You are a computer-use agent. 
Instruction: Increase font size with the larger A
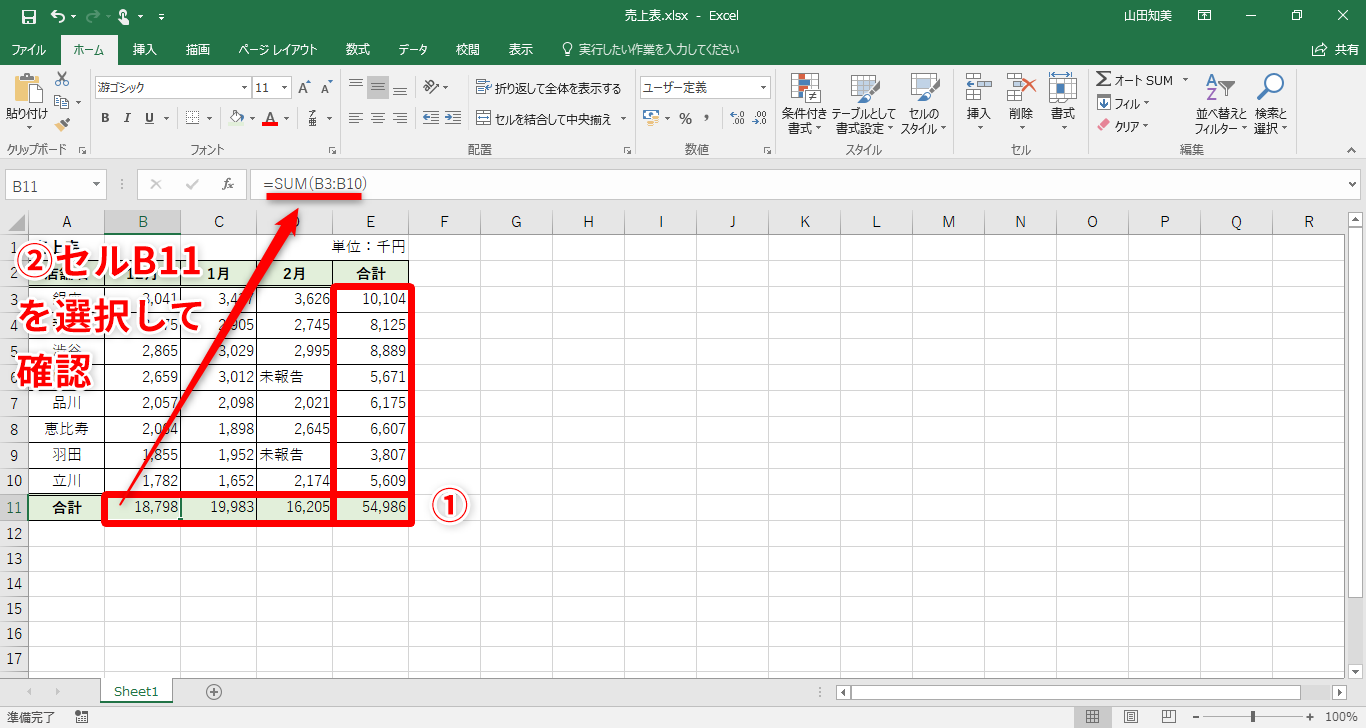coord(303,88)
